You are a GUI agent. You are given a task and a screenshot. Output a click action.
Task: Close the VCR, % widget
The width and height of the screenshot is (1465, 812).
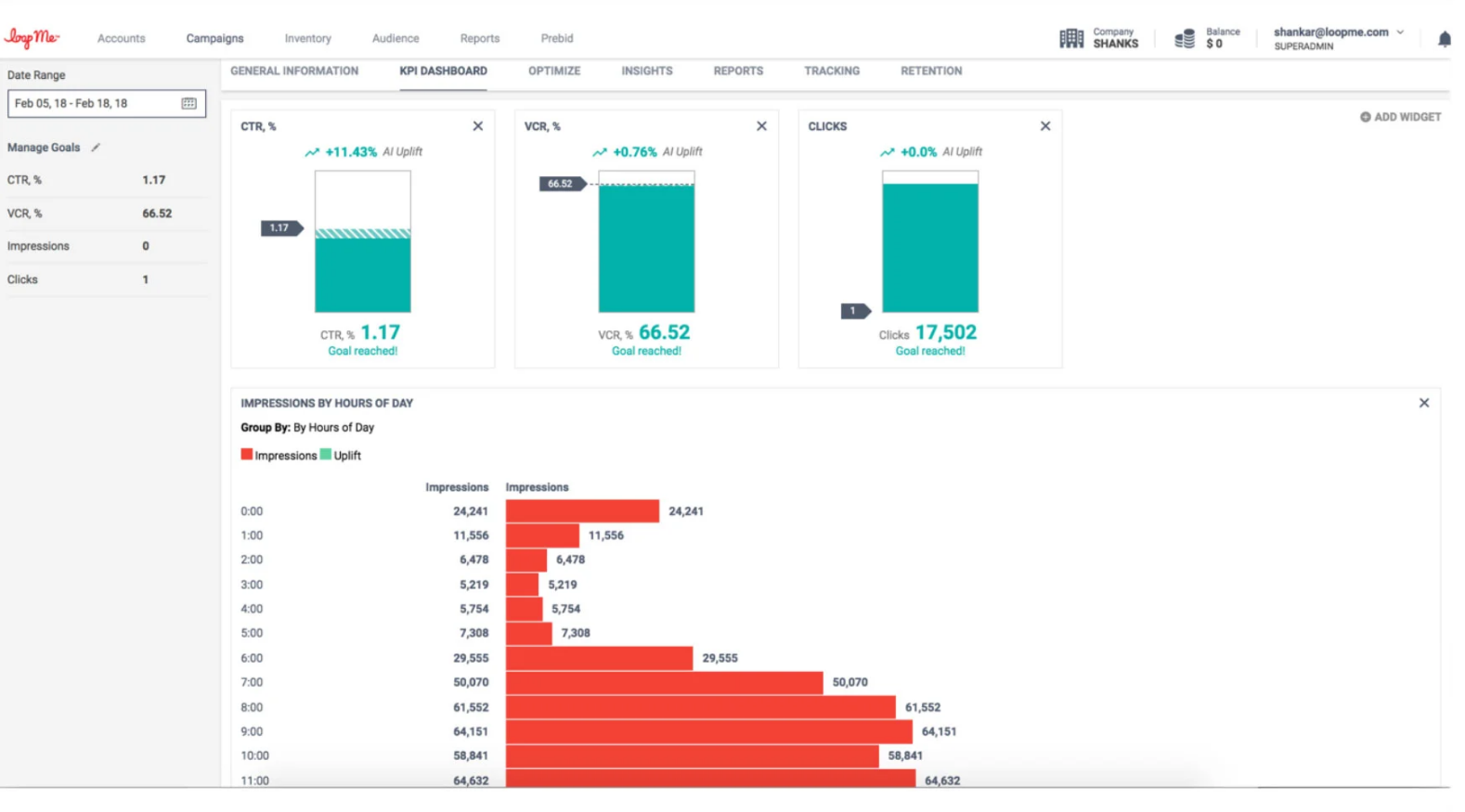[761, 126]
